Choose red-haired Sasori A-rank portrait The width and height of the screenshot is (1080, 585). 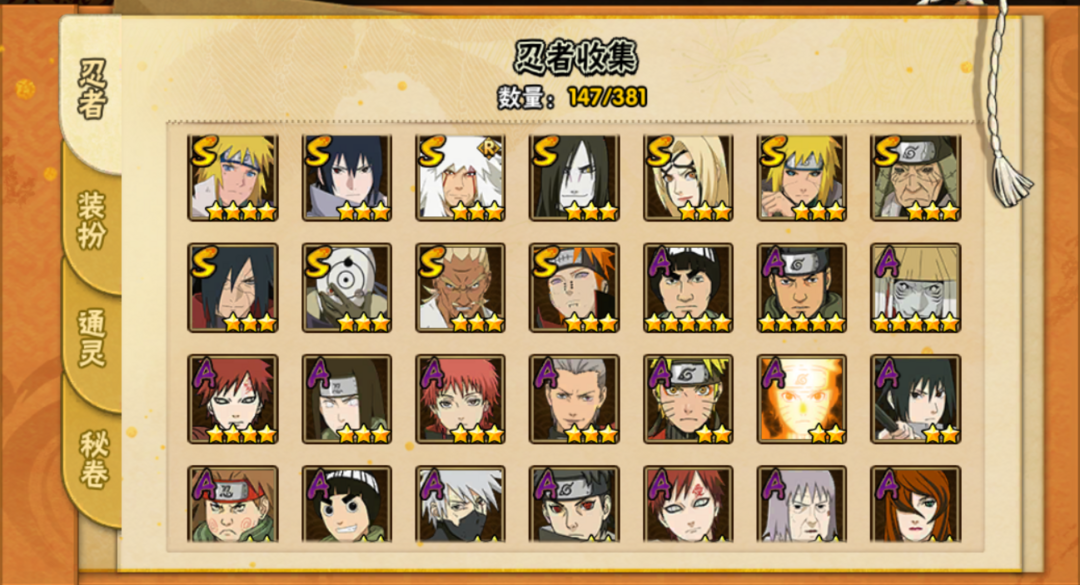(x=460, y=399)
